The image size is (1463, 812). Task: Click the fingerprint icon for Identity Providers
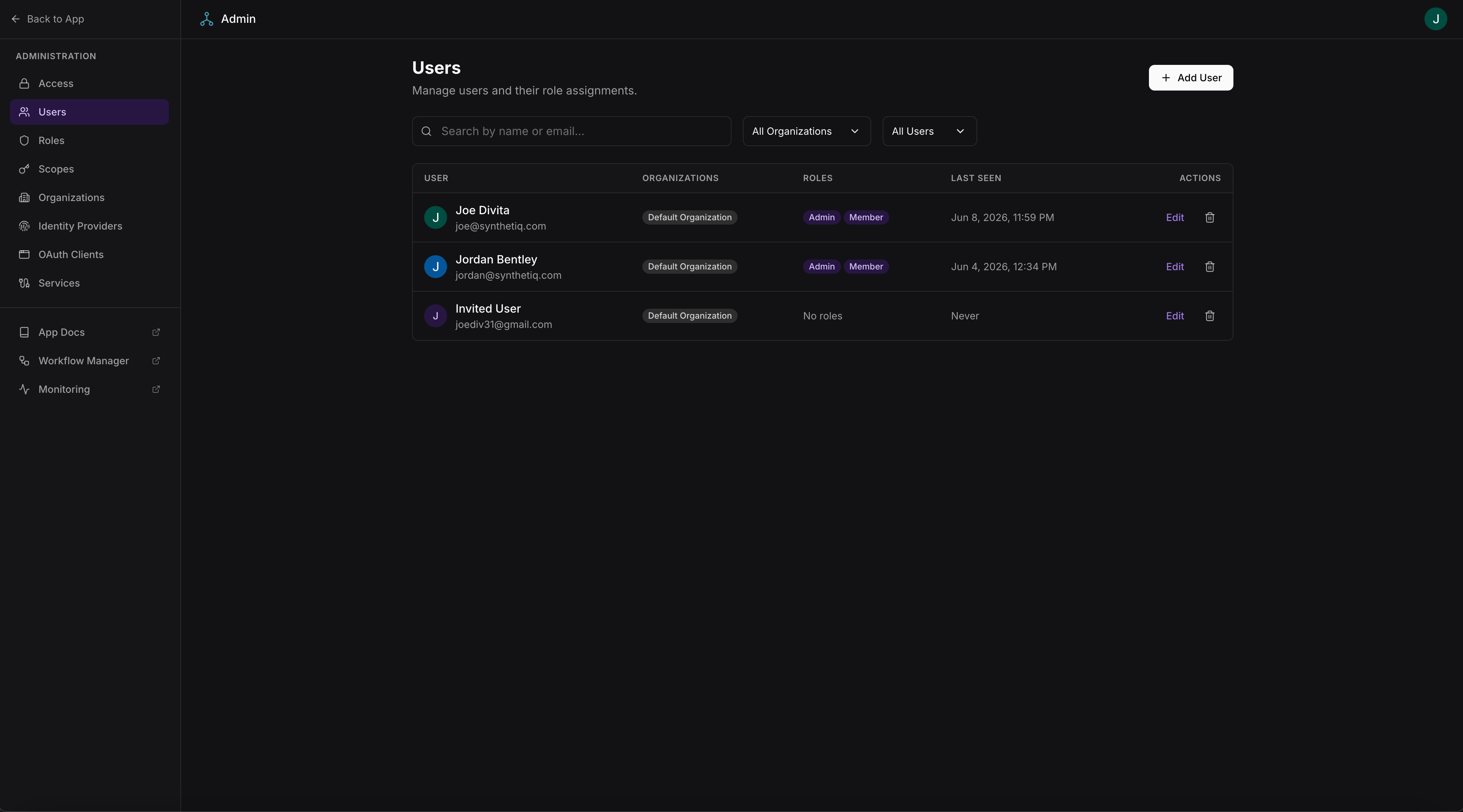pyautogui.click(x=24, y=226)
